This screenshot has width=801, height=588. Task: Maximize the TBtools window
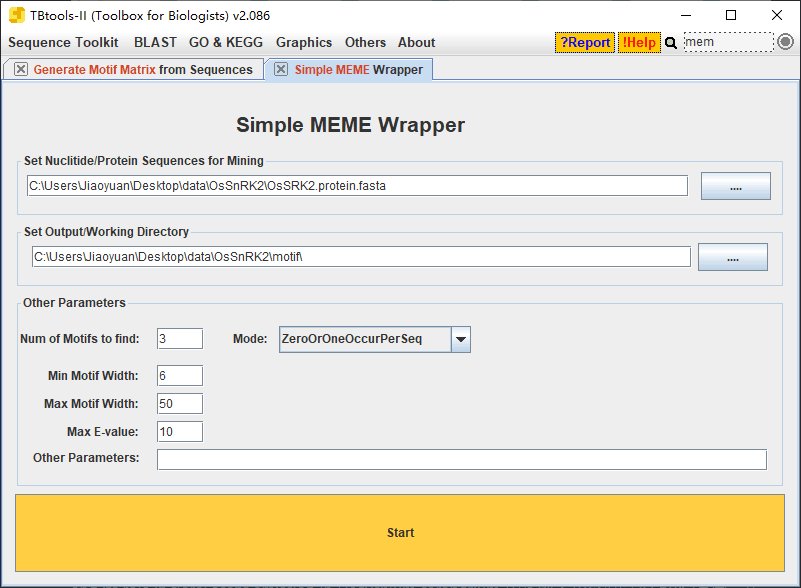pyautogui.click(x=731, y=15)
